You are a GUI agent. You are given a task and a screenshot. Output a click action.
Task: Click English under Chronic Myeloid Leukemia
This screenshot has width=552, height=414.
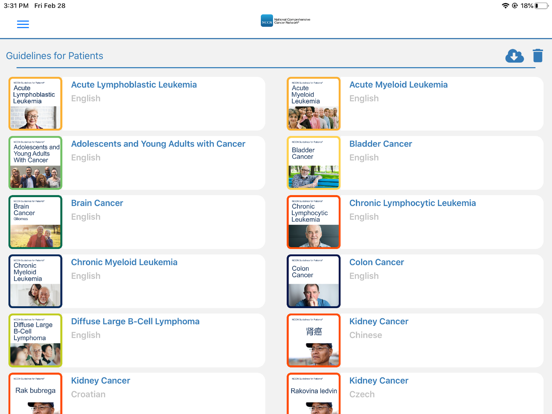[x=86, y=276]
